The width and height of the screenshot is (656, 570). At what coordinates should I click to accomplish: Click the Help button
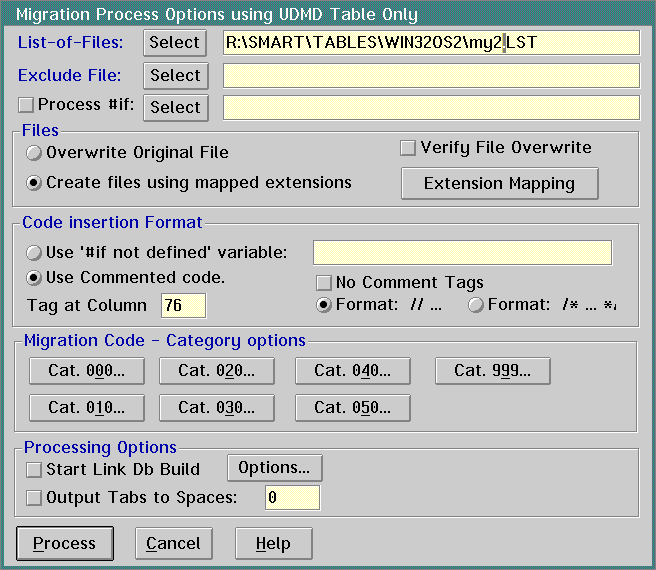click(273, 544)
